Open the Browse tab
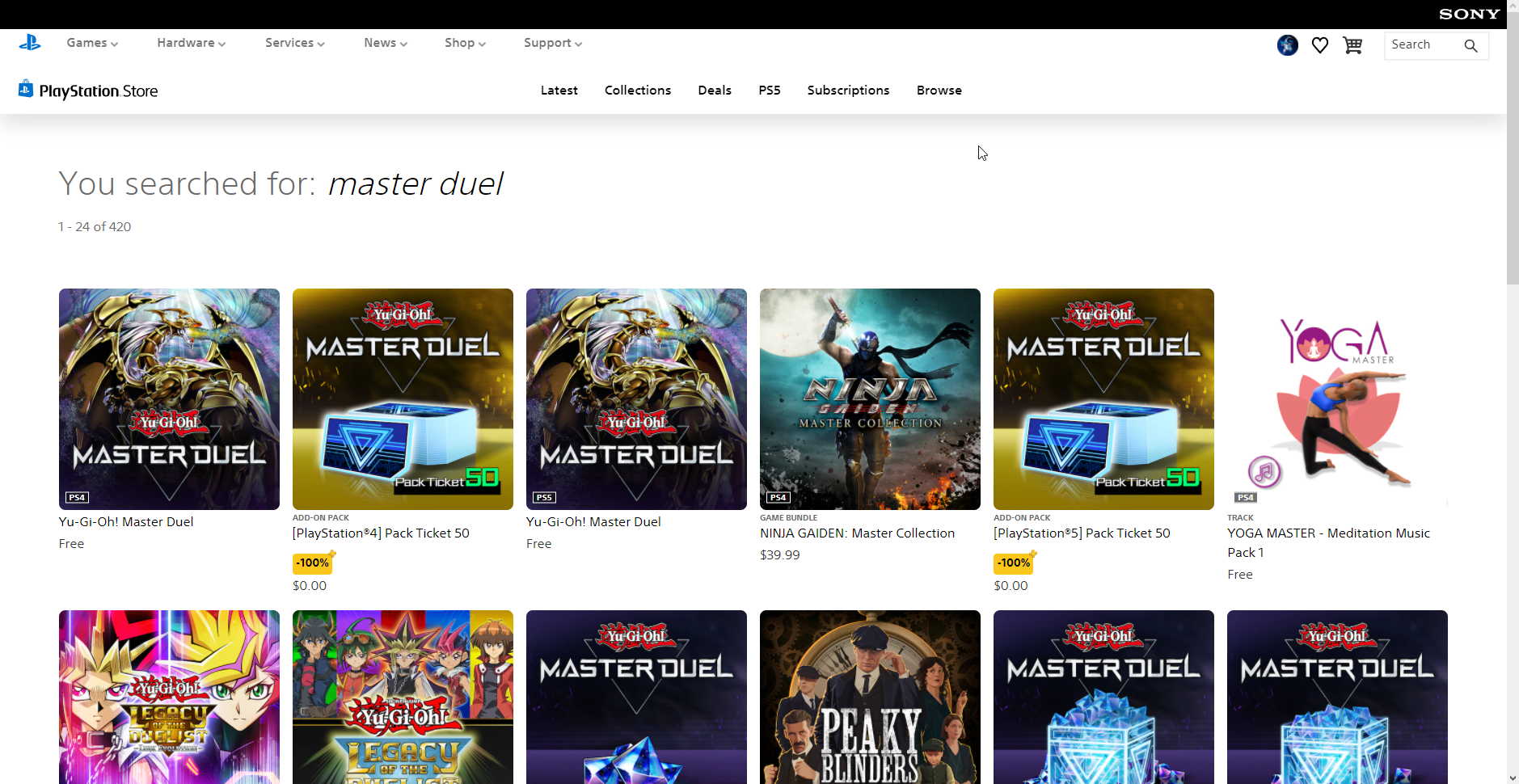The image size is (1519, 784). coord(939,91)
